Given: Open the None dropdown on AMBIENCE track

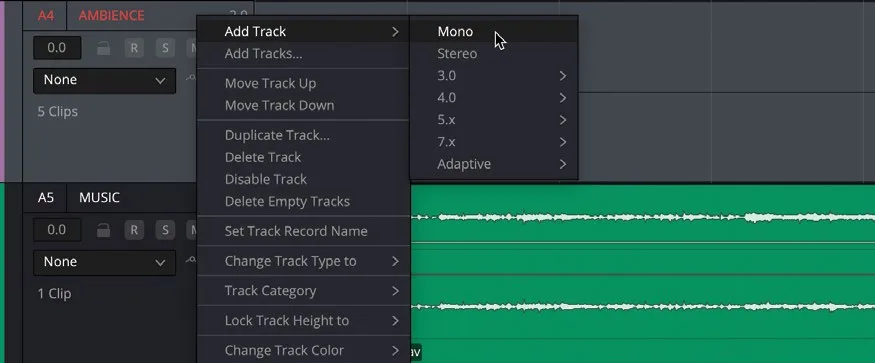Looking at the screenshot, I should (104, 80).
